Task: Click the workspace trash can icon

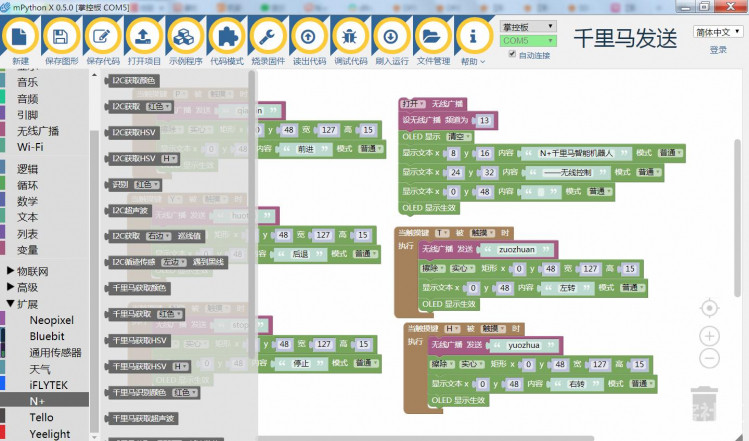Action: pos(704,405)
